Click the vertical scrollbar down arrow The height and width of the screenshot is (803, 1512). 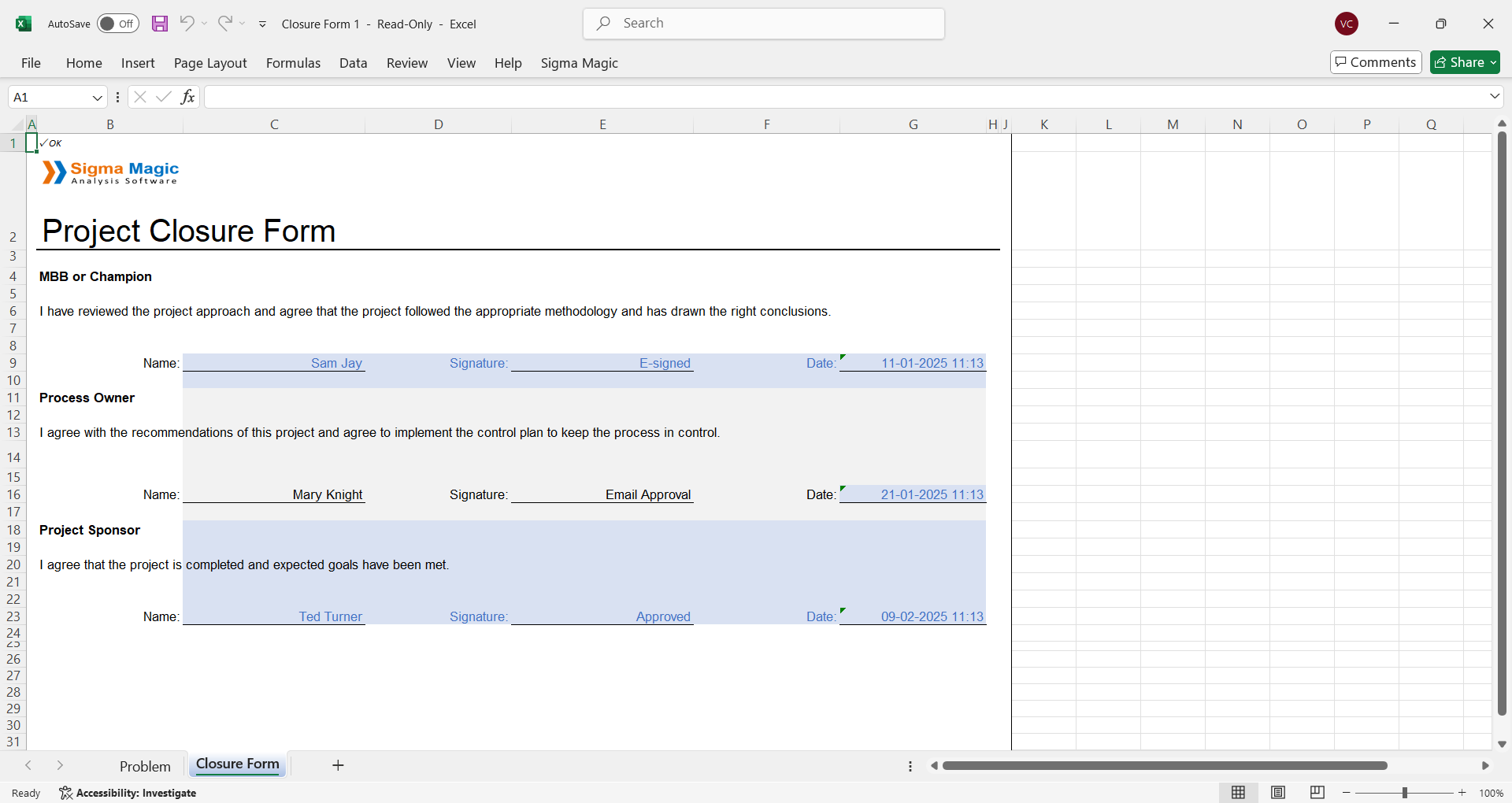pos(1502,744)
